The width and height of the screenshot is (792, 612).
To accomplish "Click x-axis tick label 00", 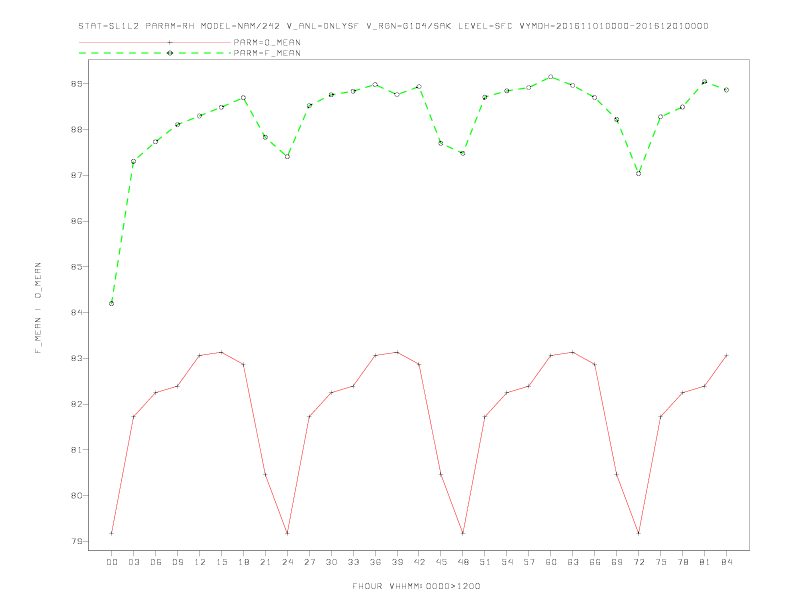I will pyautogui.click(x=112, y=562).
